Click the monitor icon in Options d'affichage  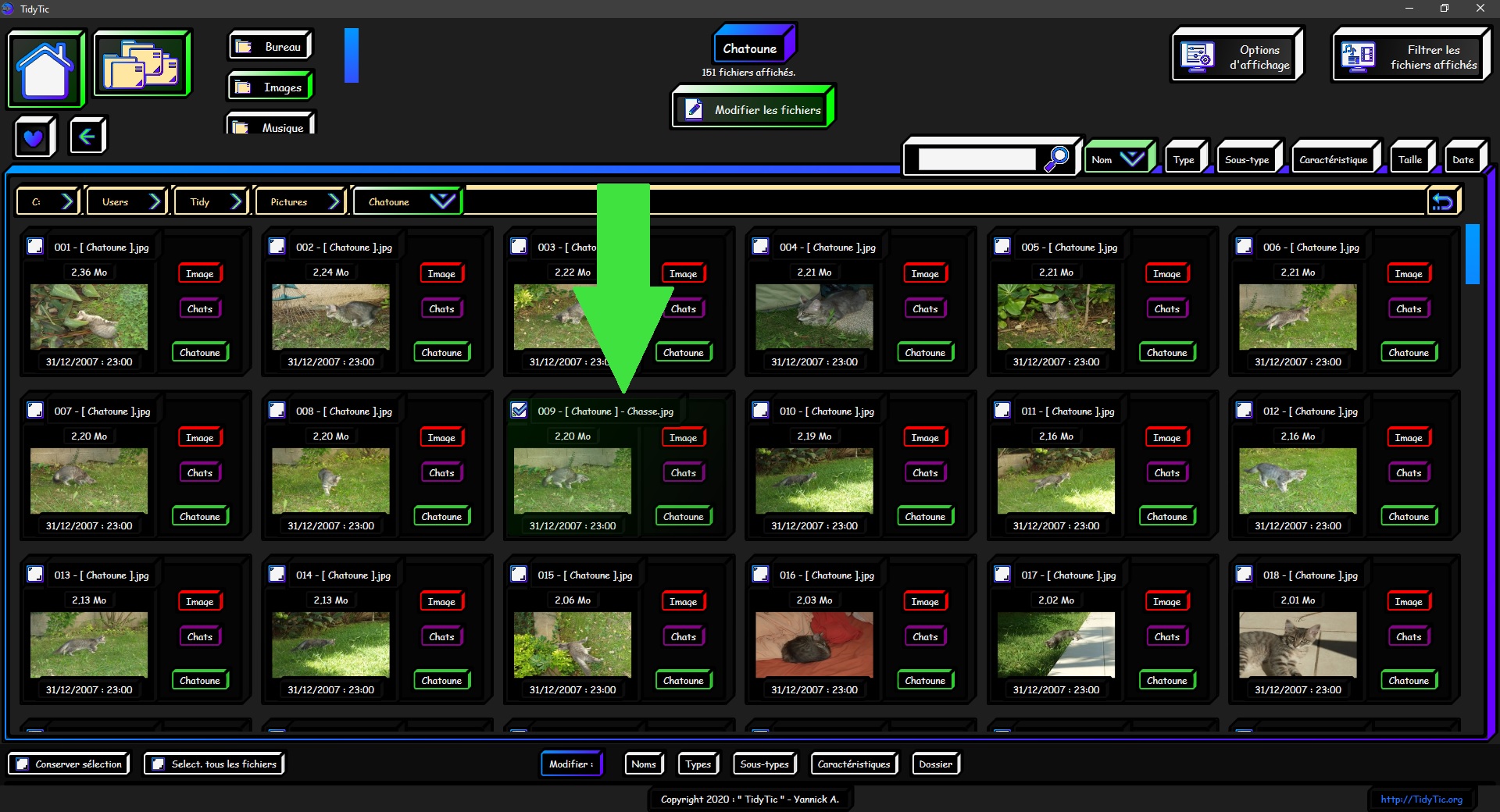pos(1197,57)
